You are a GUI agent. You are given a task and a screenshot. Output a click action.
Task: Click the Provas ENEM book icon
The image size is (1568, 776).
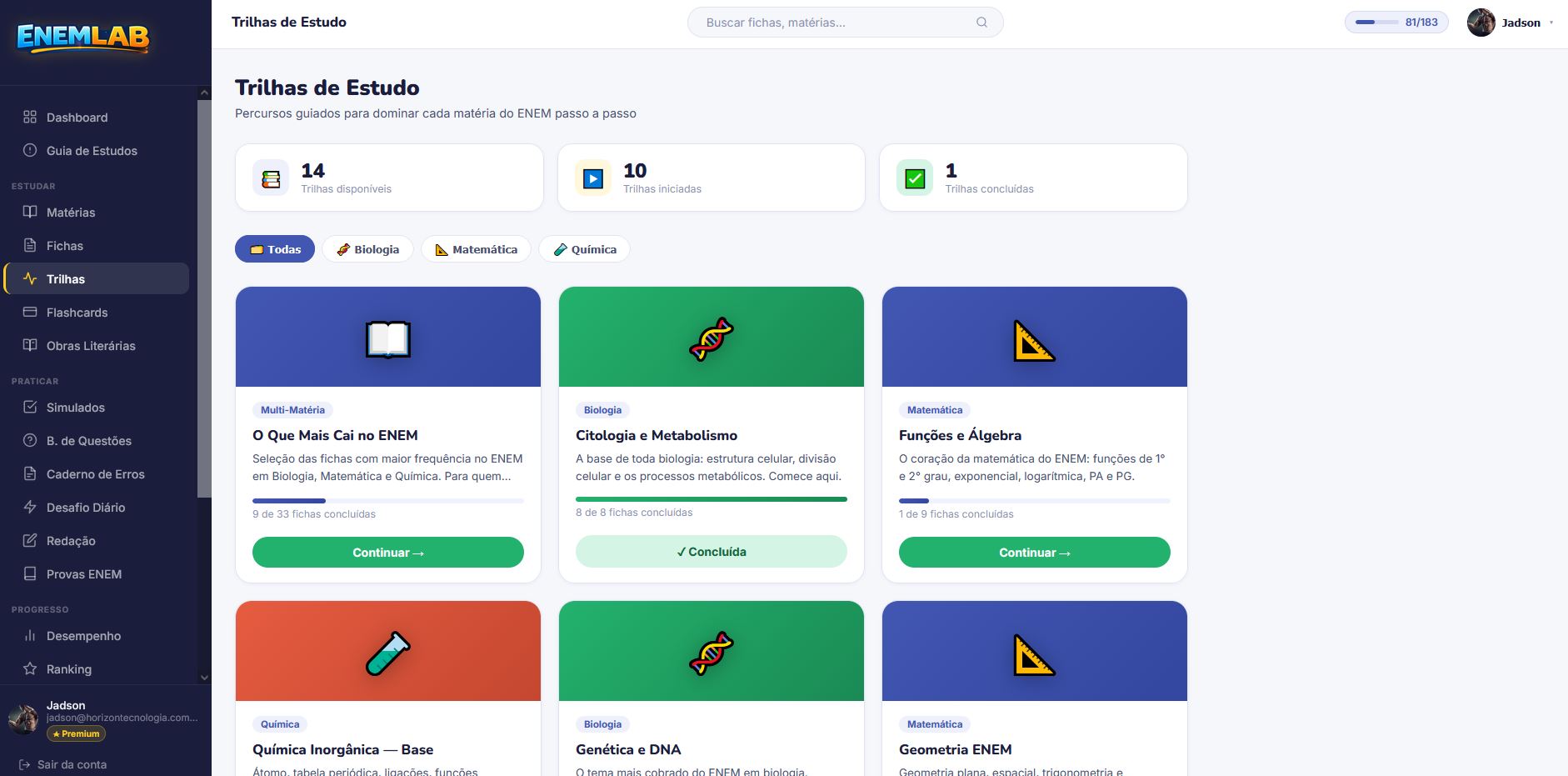(30, 573)
